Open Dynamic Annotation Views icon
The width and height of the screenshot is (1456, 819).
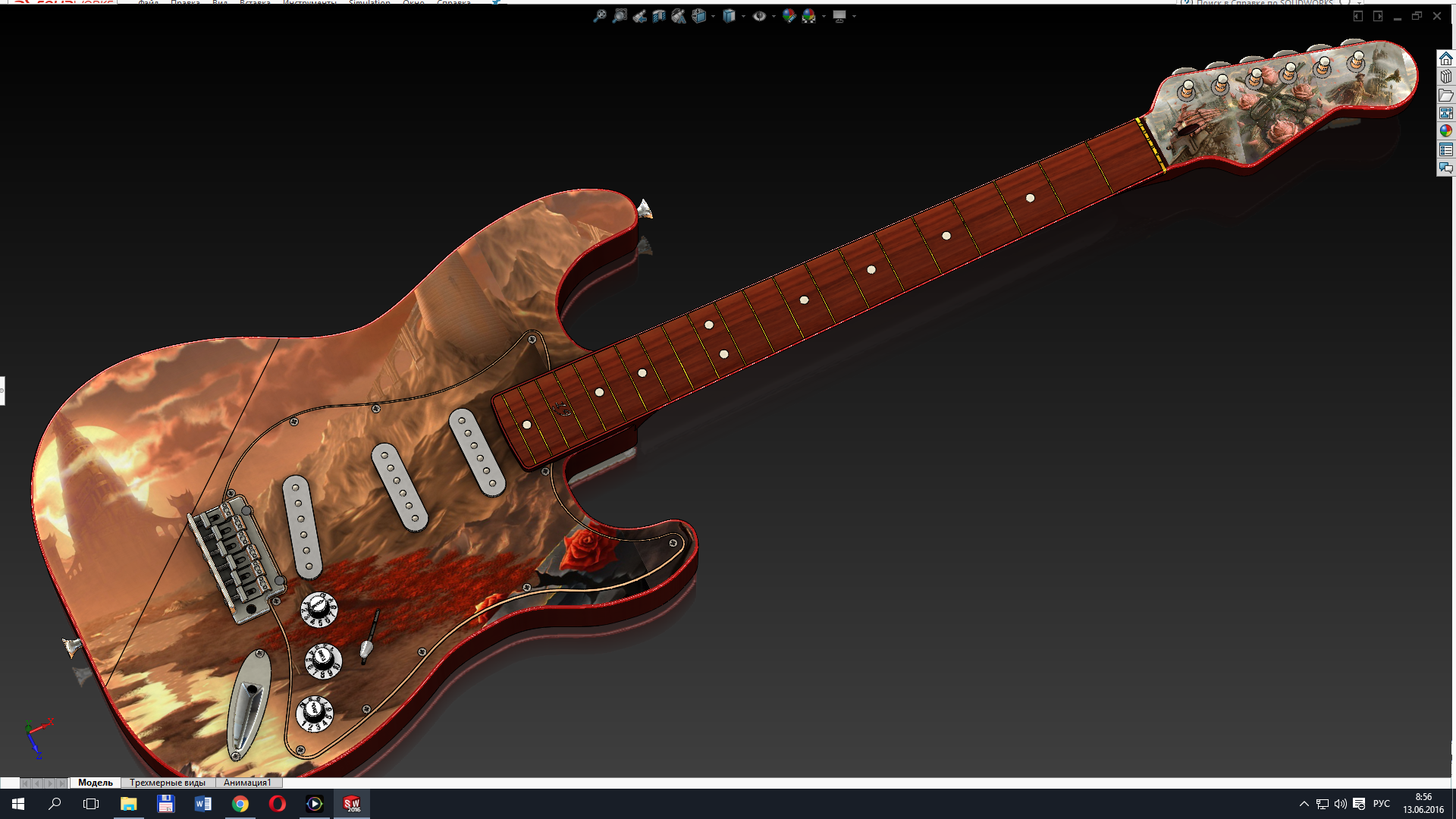[x=679, y=16]
